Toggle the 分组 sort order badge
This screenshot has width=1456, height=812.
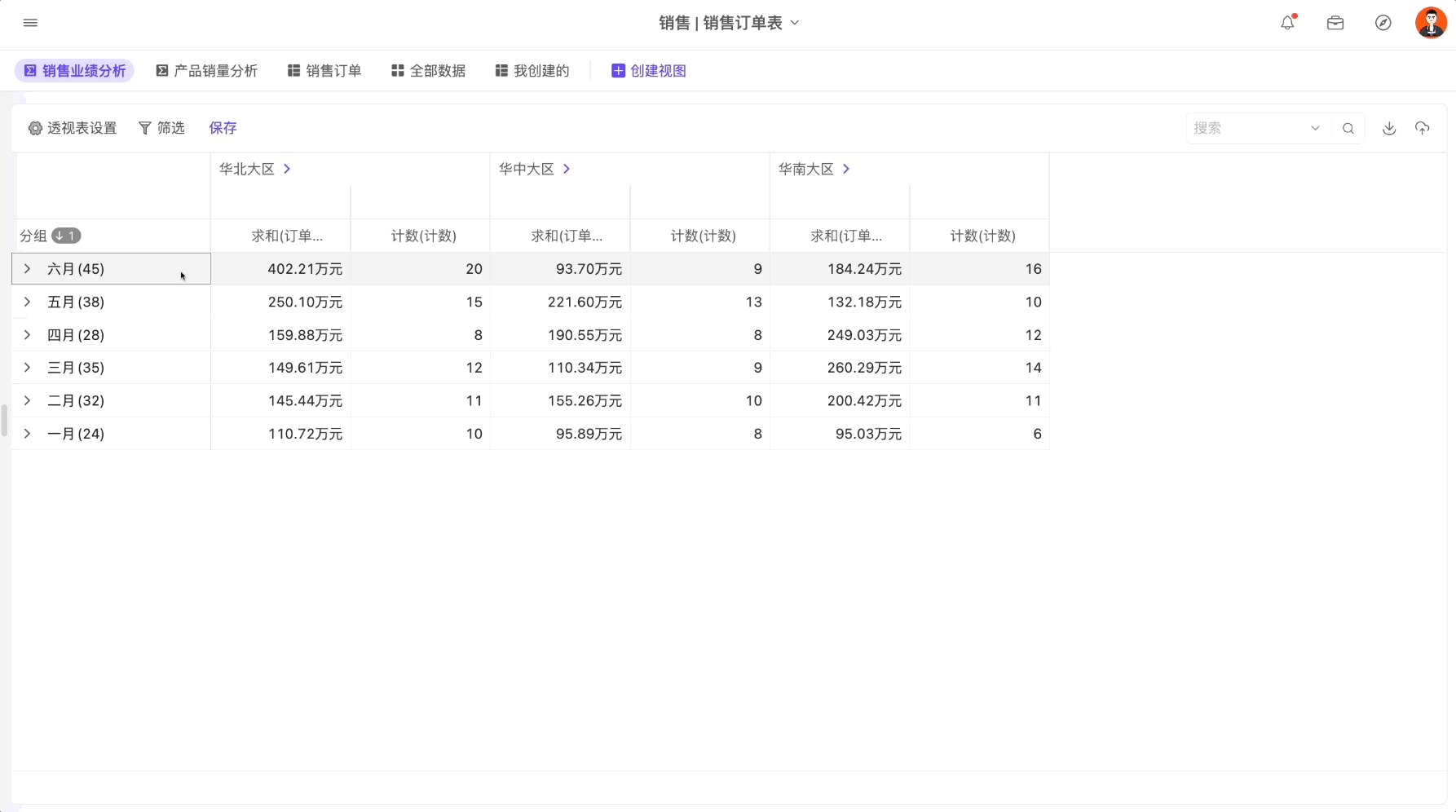(x=66, y=236)
